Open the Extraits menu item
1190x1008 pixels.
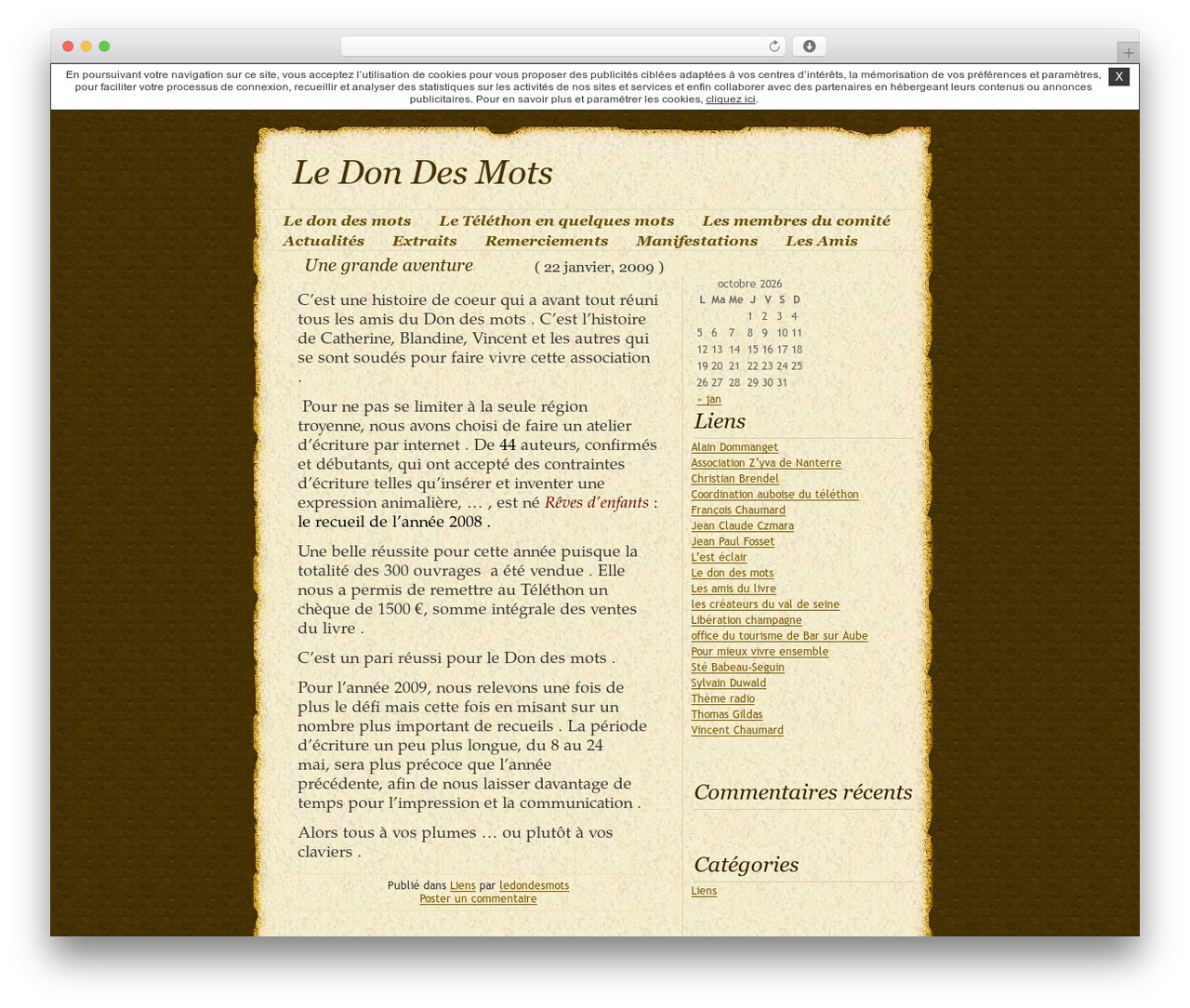[425, 242]
